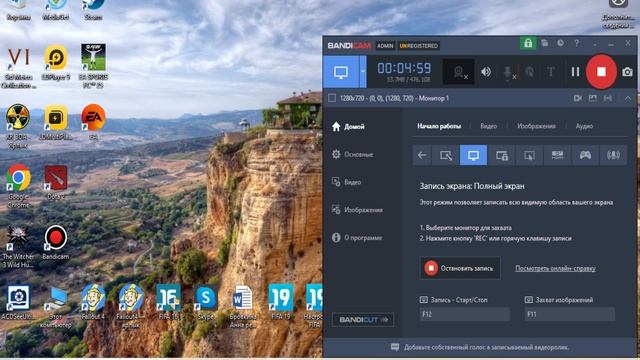This screenshot has height=360, width=640.
Task: Toggle the speaker sound icon
Action: click(x=486, y=72)
